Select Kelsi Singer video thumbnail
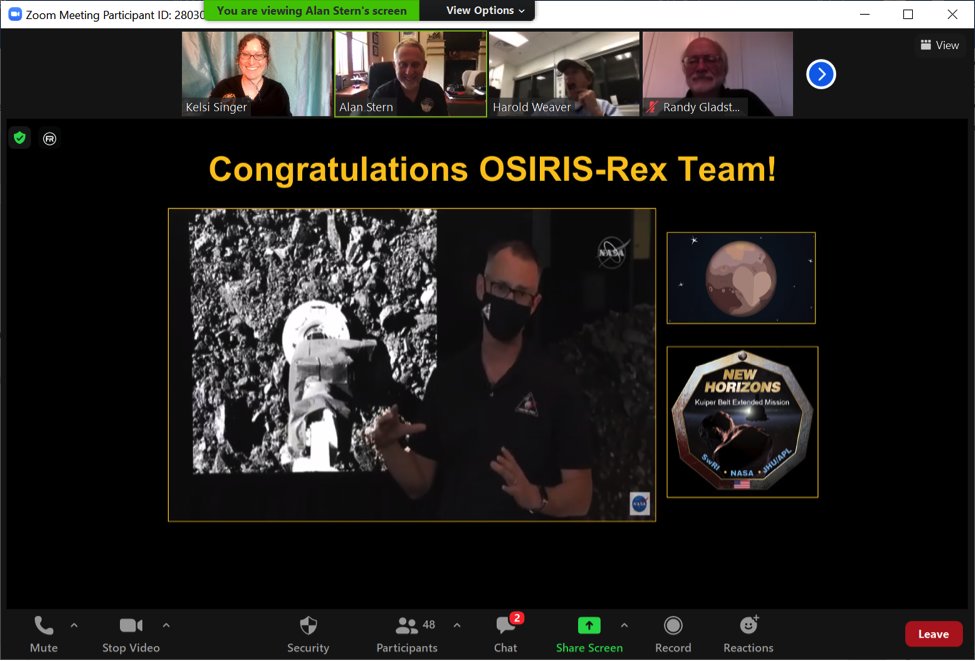This screenshot has width=975, height=661. [x=257, y=73]
